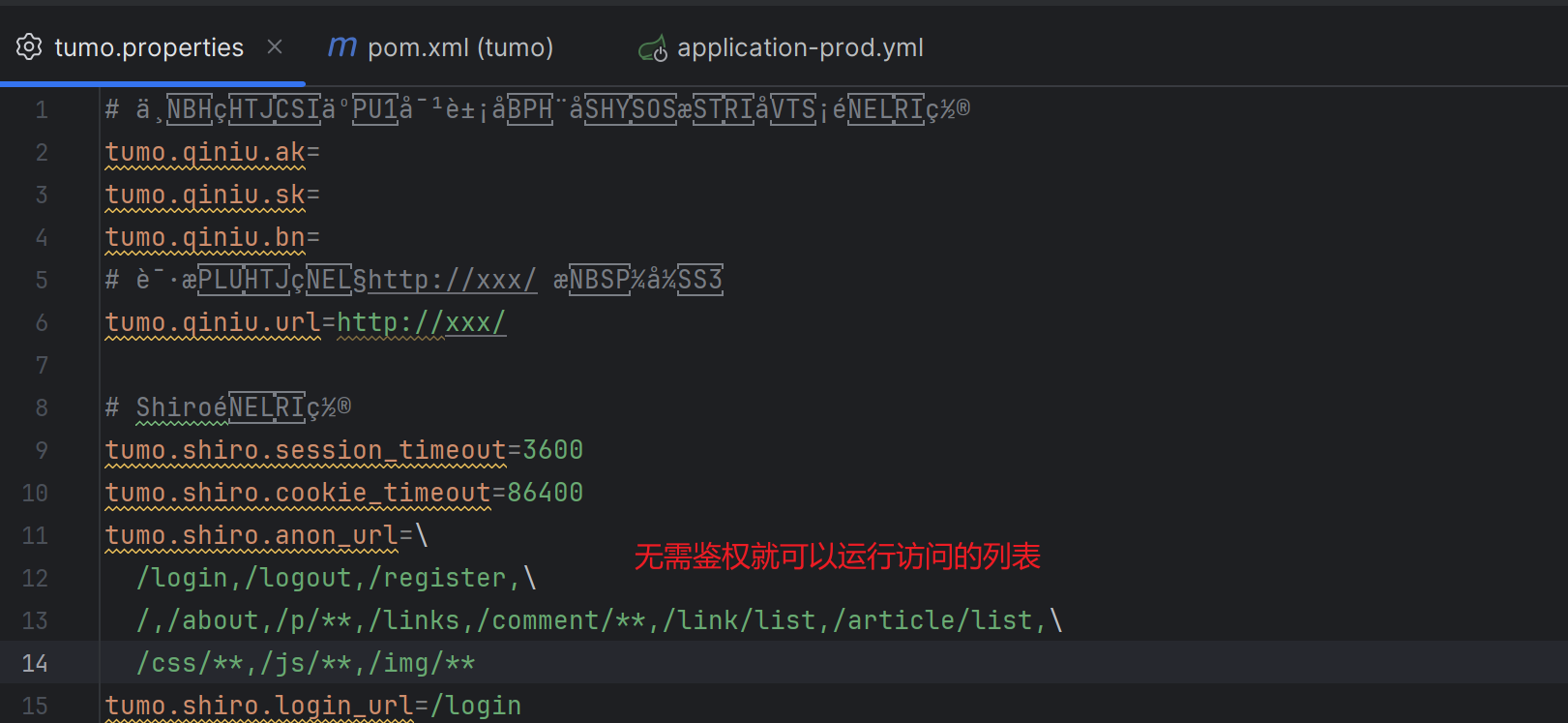This screenshot has width=1568, height=723.
Task: Click line number 7 in gutter
Action: (x=41, y=365)
